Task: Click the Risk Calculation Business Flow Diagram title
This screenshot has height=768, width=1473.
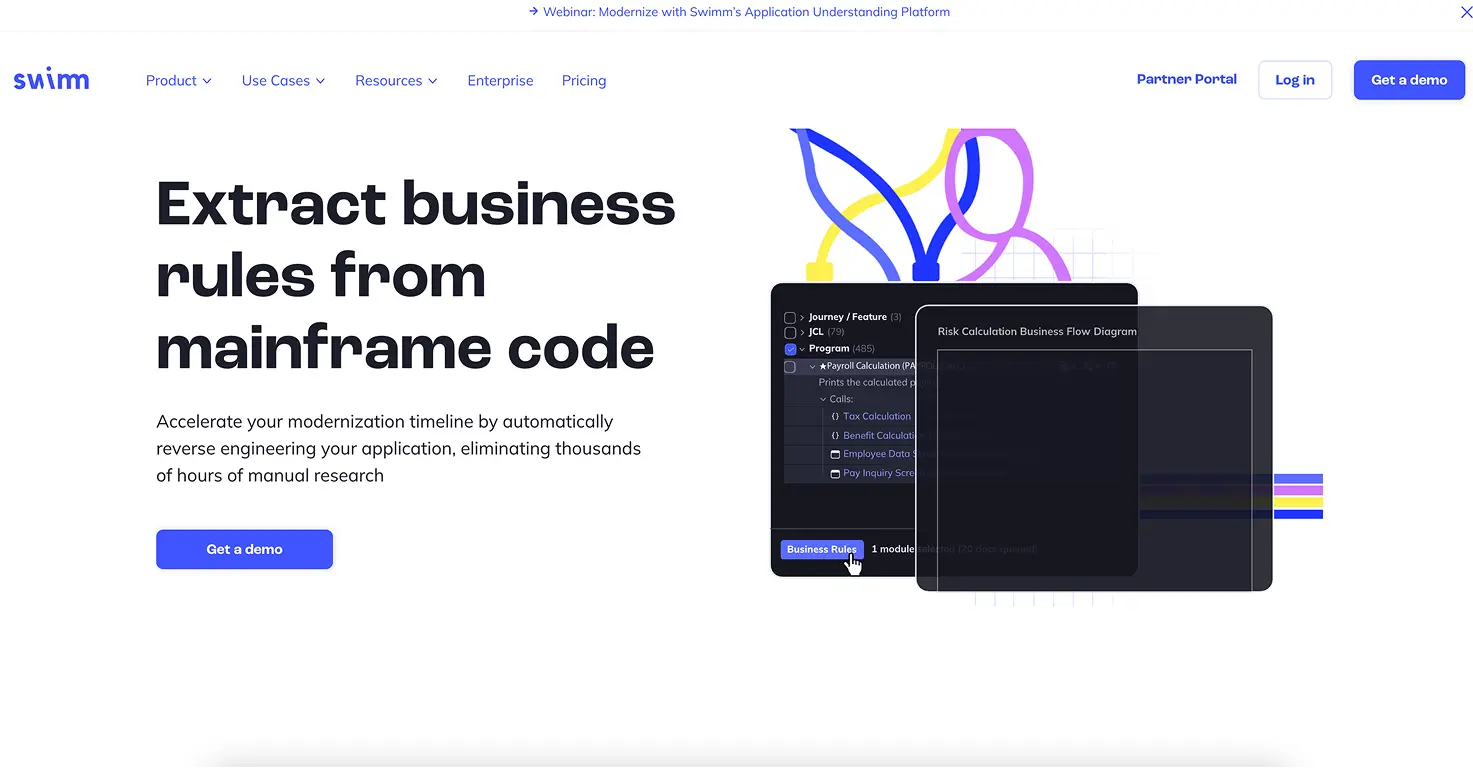Action: [x=1037, y=331]
